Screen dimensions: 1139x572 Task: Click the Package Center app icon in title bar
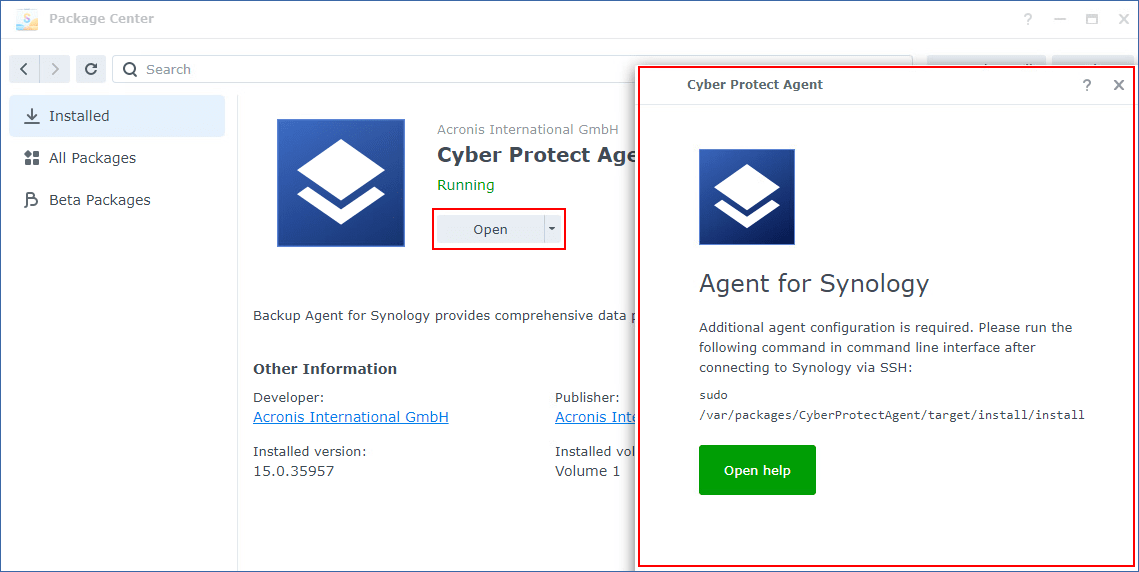[x=27, y=19]
